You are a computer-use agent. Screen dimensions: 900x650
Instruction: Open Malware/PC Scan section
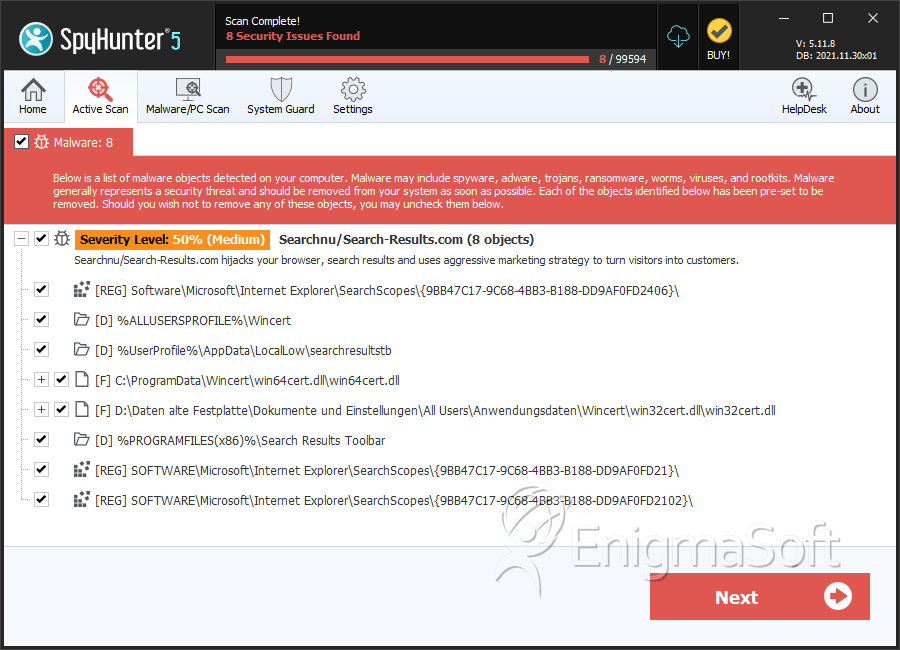point(188,97)
